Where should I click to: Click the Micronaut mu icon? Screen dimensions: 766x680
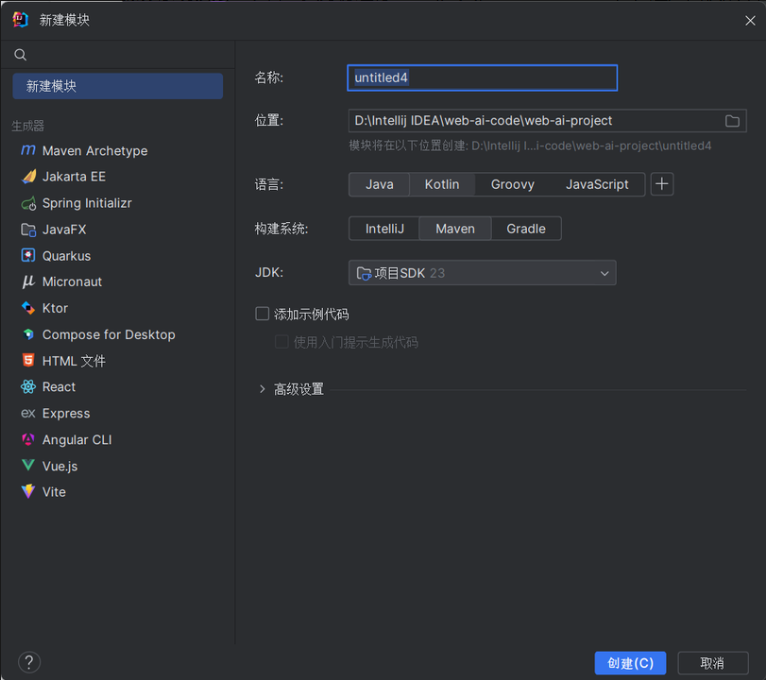click(28, 282)
